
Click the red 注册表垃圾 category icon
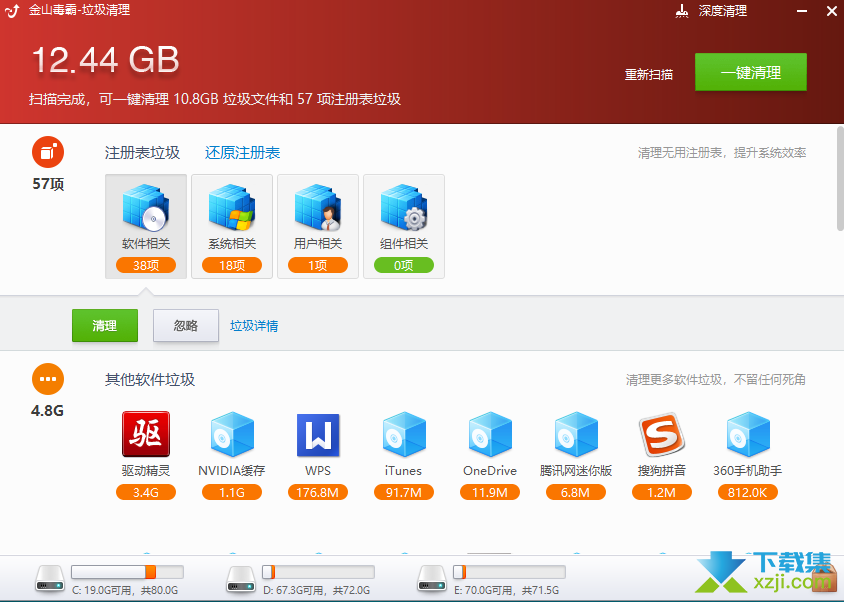pos(48,152)
